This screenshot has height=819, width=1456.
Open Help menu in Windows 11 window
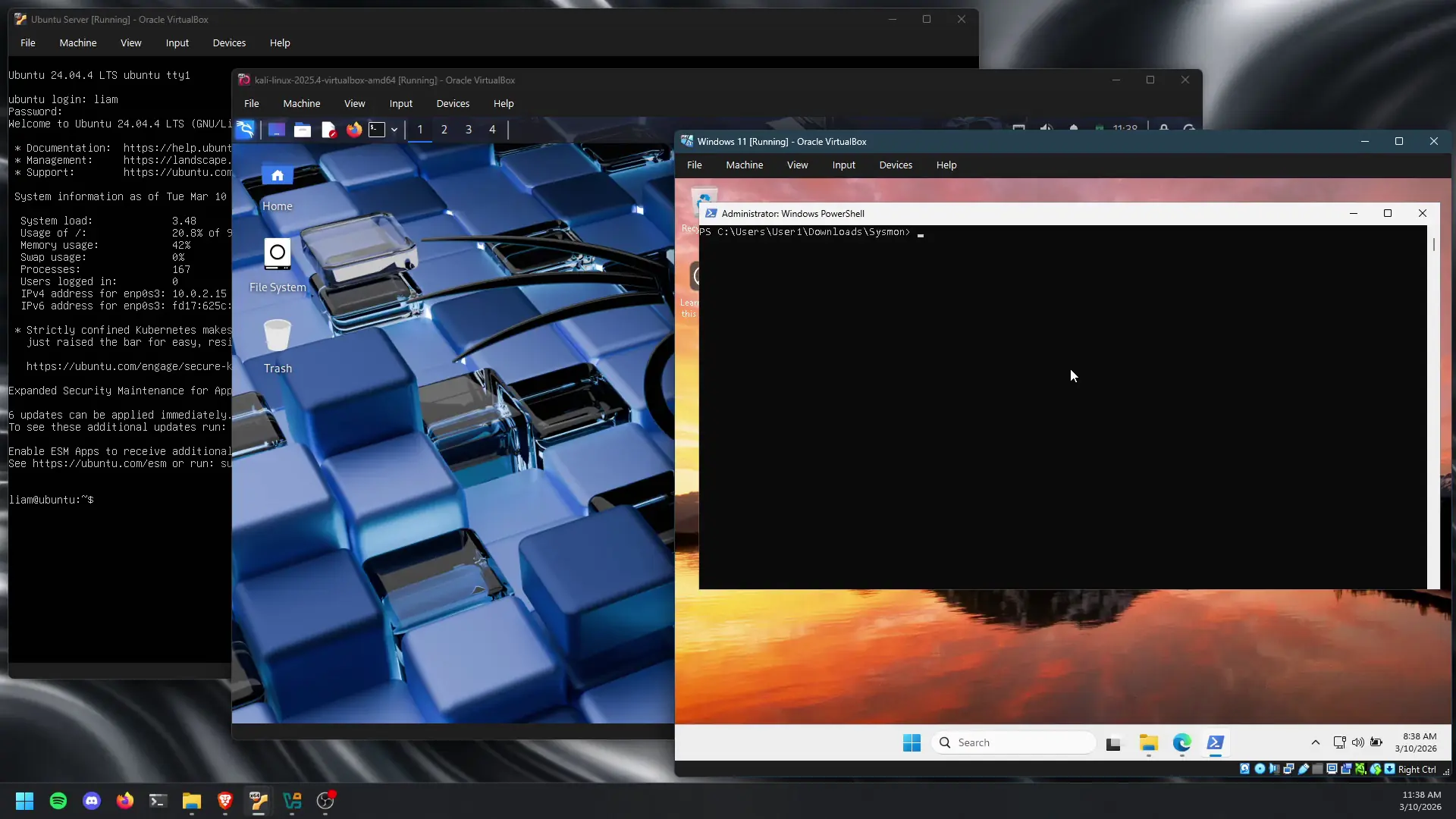(x=946, y=165)
